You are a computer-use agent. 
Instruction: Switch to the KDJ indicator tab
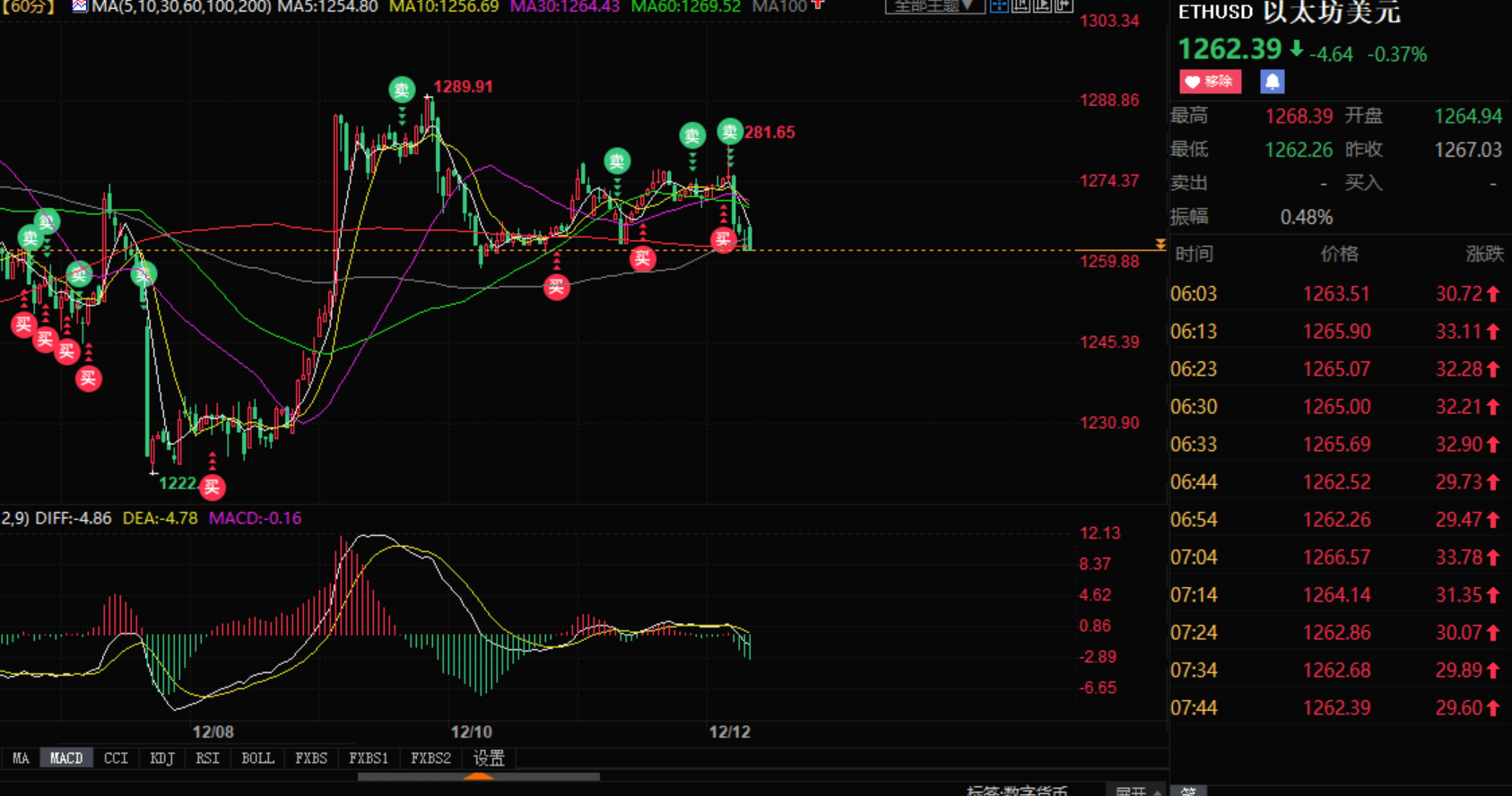point(162,758)
